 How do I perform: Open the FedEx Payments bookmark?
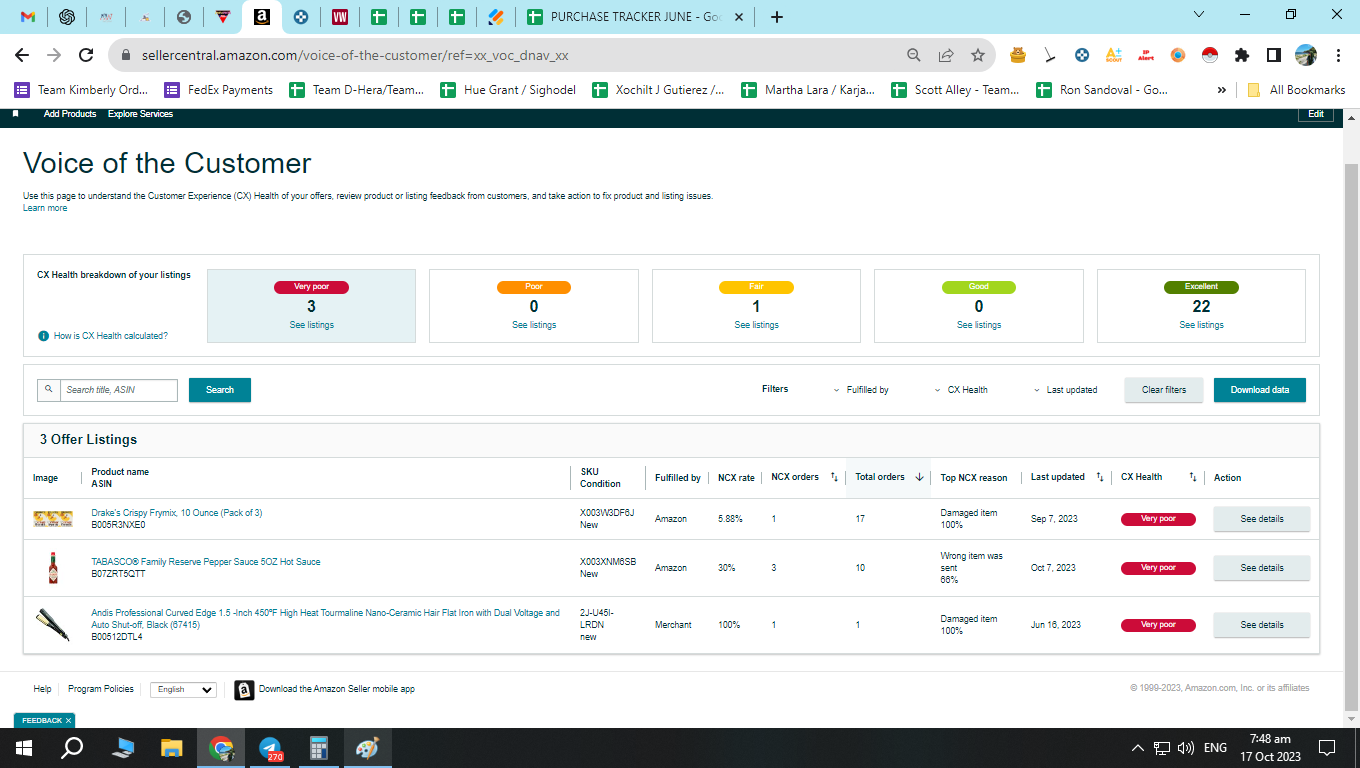[x=219, y=90]
